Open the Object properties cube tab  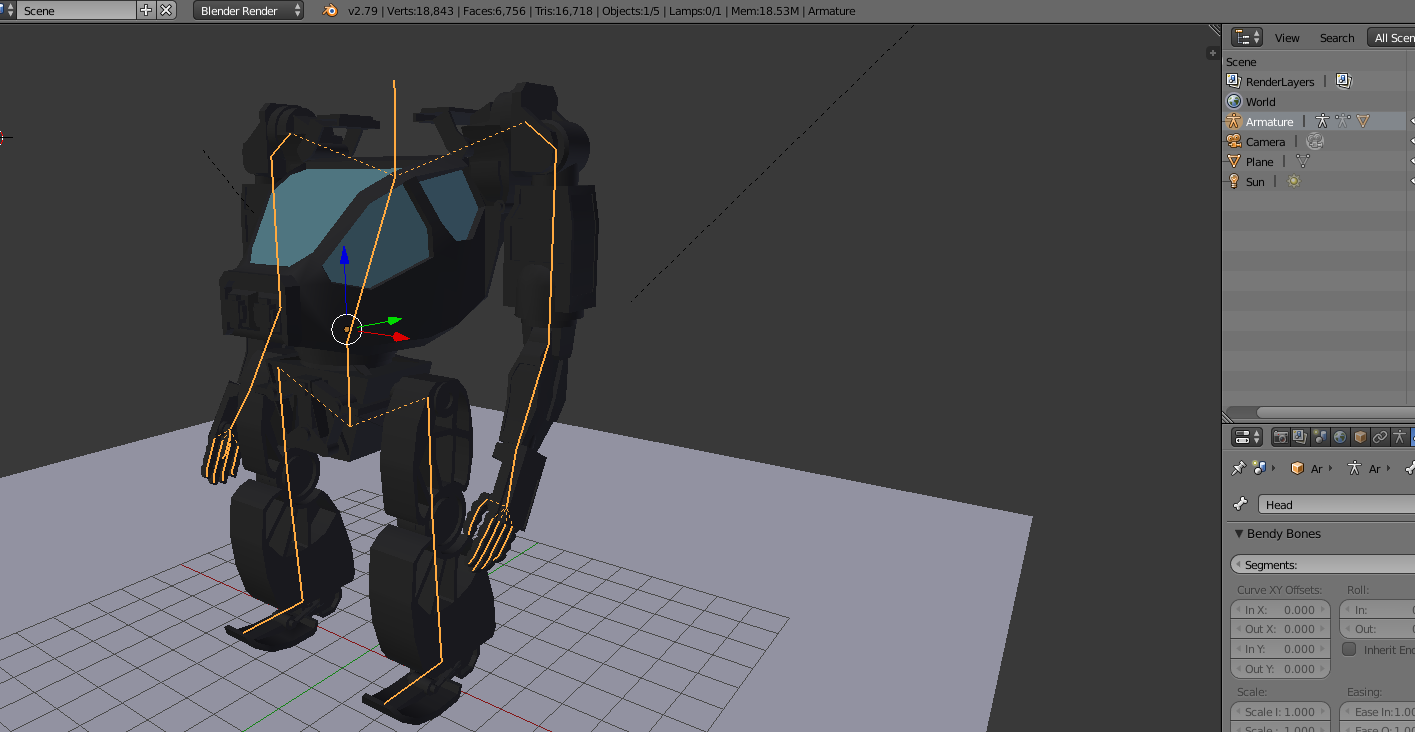1360,437
